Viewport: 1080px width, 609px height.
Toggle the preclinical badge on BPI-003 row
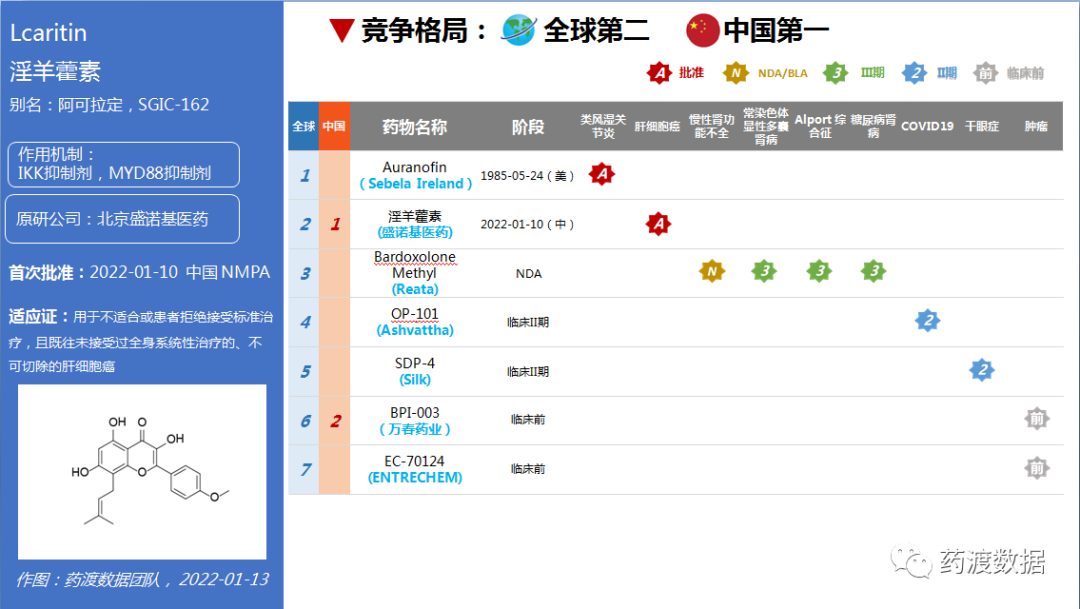tap(1037, 419)
